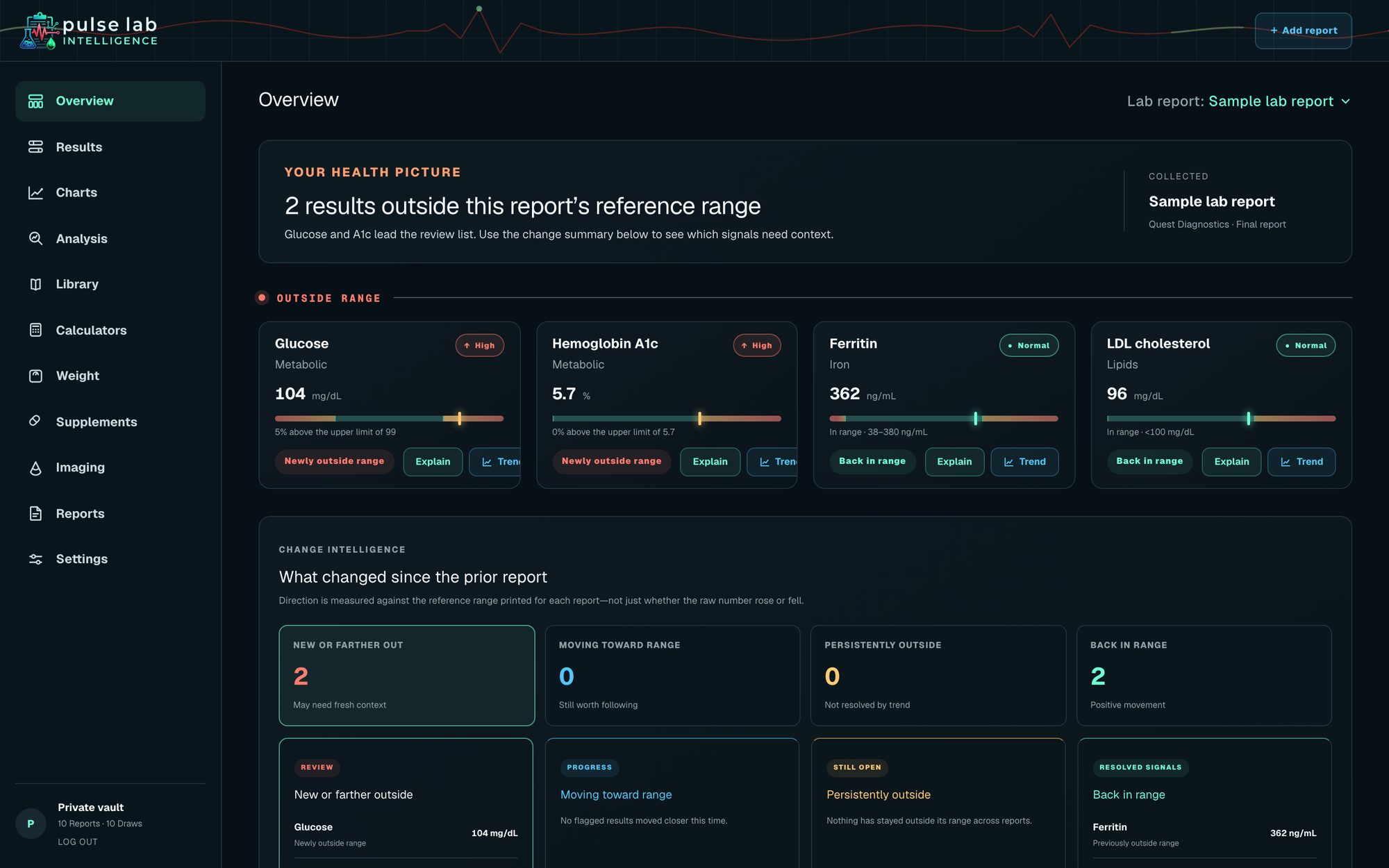Click the chart icon in Ferritin Trend button
Image resolution: width=1389 pixels, height=868 pixels.
1008,462
